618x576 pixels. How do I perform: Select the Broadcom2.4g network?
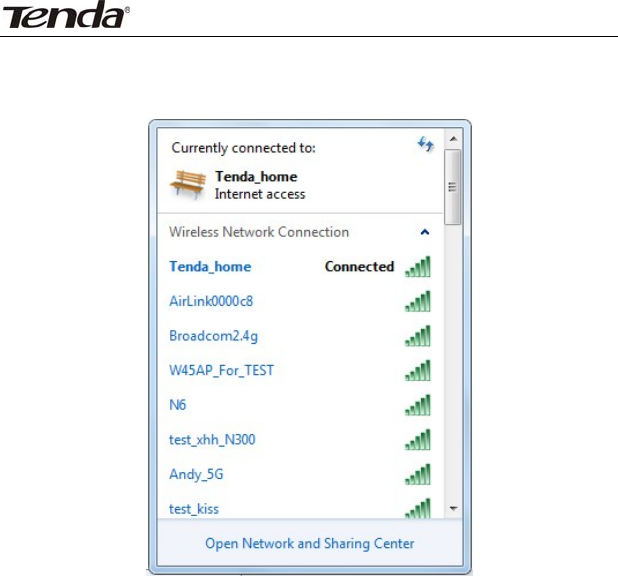click(300, 336)
